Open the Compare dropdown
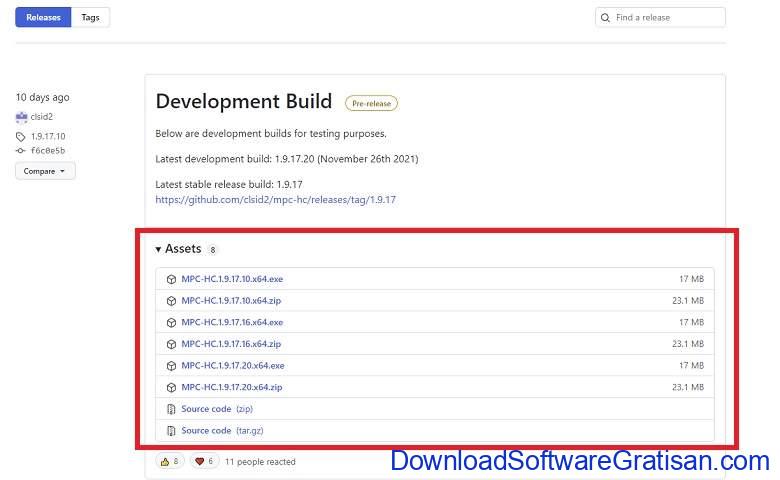Screen dimensions: 780x480 [45, 171]
